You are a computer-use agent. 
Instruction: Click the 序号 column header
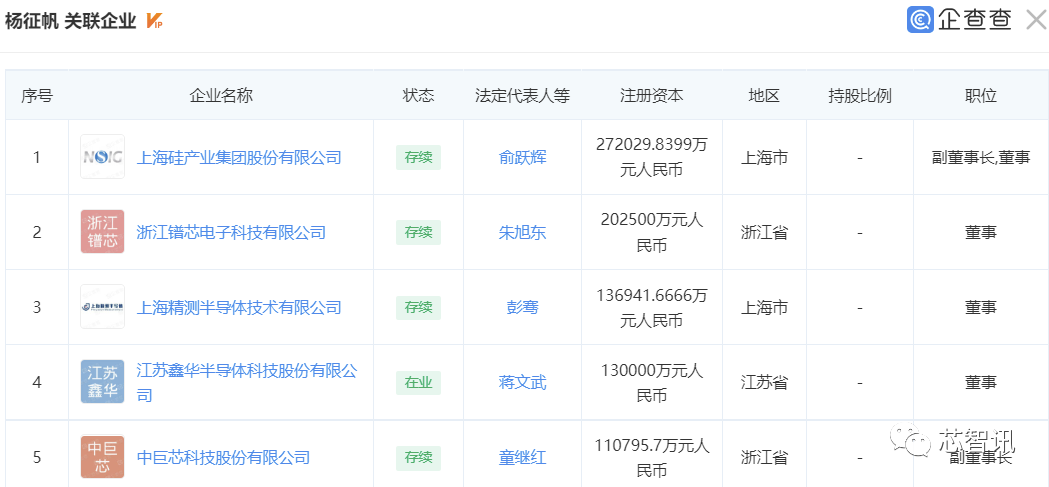pyautogui.click(x=37, y=96)
